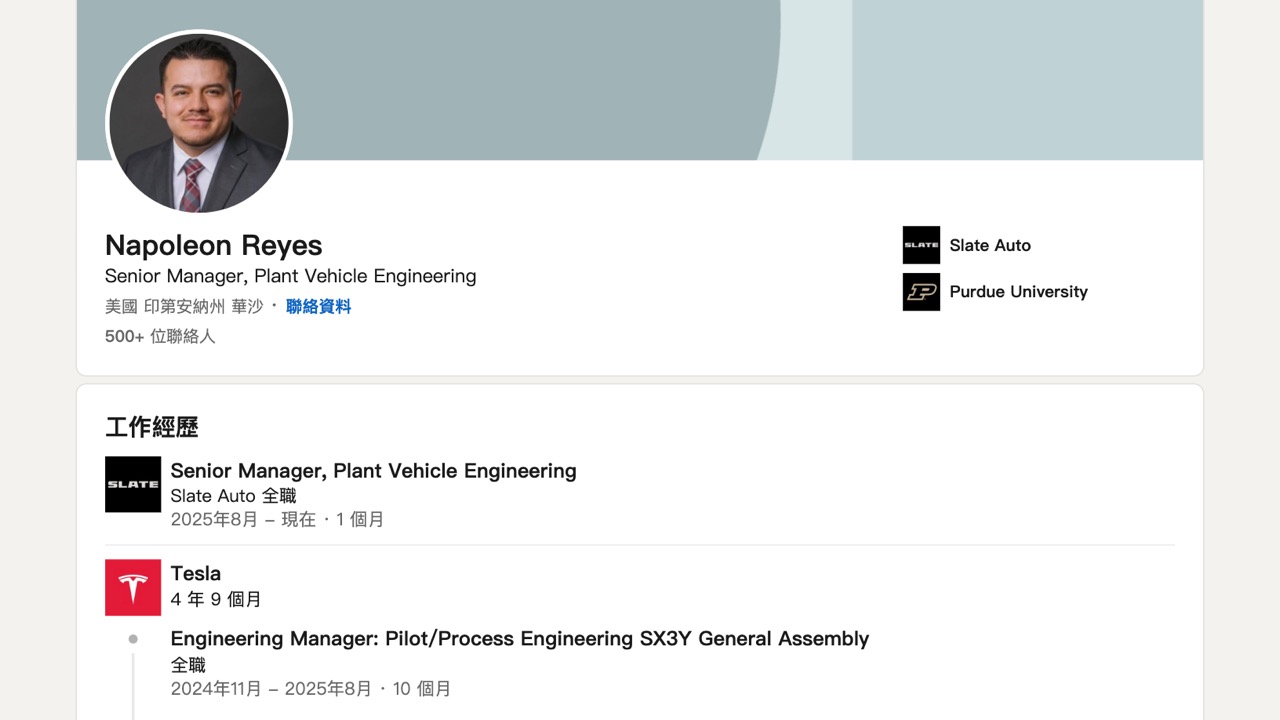Open the profile photo of Napoleon Reyes
The image size is (1280, 720).
(199, 123)
